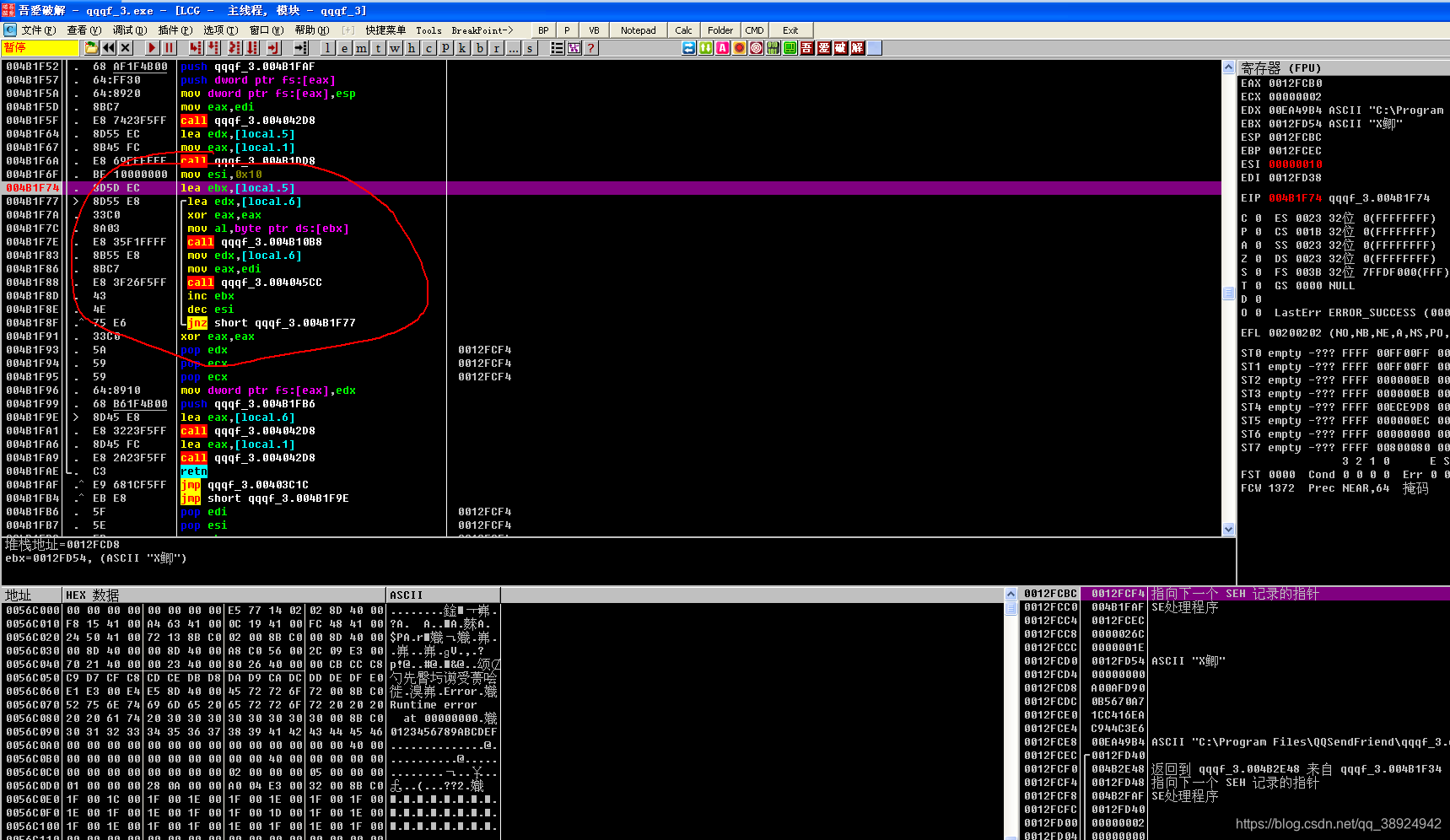Viewport: 1450px width, 840px height.
Task: Open Call stack with 'k' button
Action: click(x=462, y=48)
